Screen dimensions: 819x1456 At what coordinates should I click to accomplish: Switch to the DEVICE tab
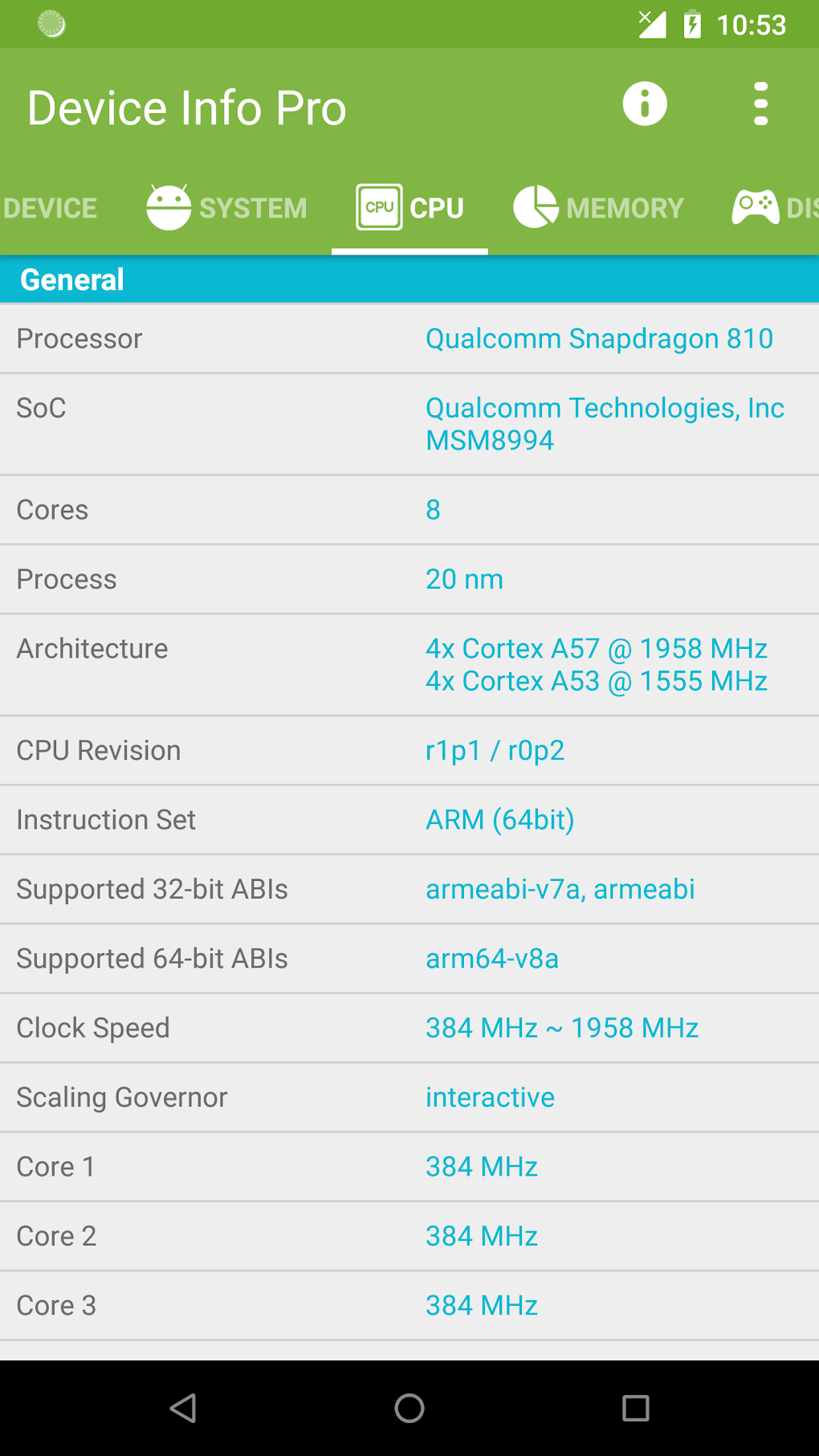pyautogui.click(x=50, y=209)
